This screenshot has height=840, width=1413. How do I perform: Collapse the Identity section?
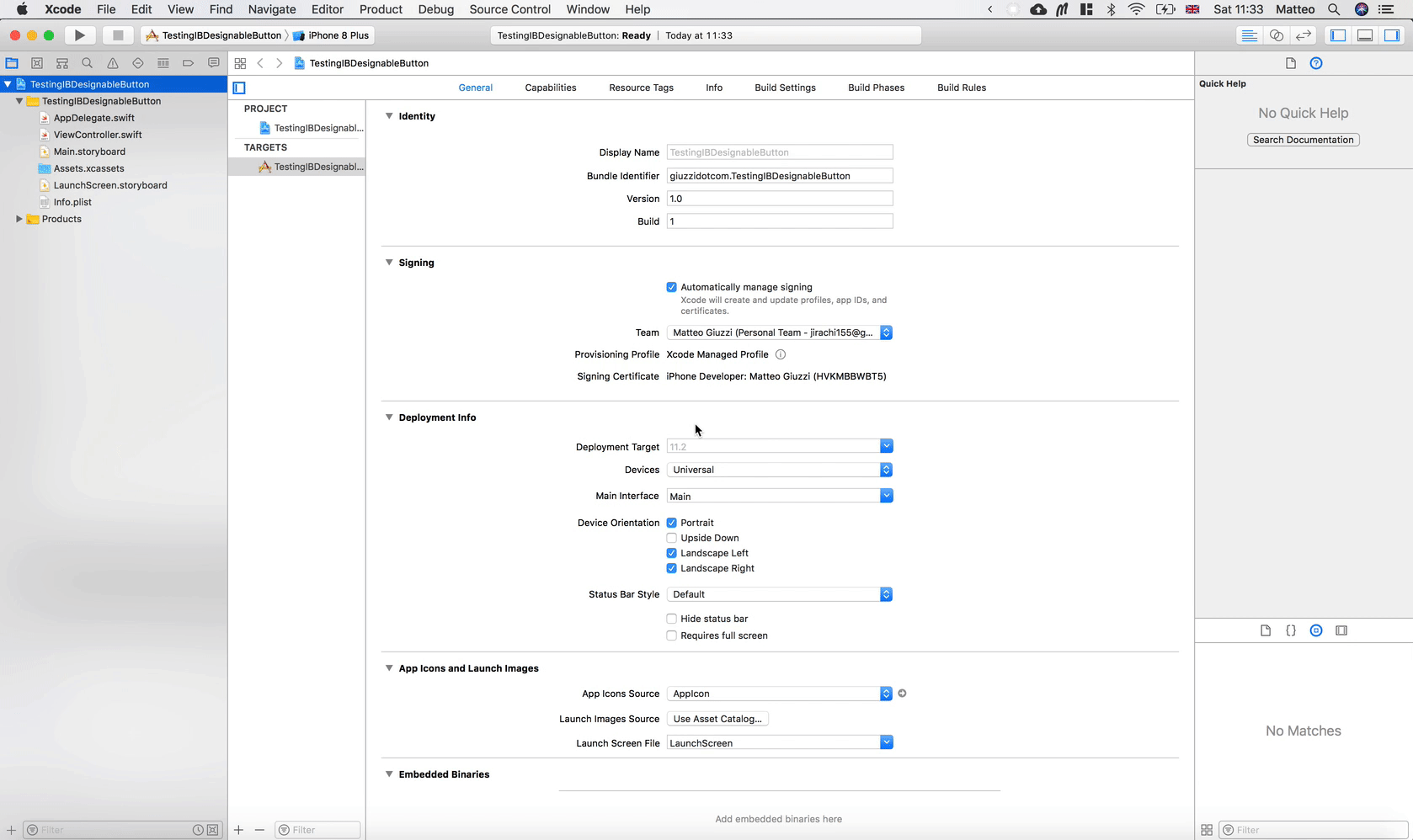(x=389, y=116)
